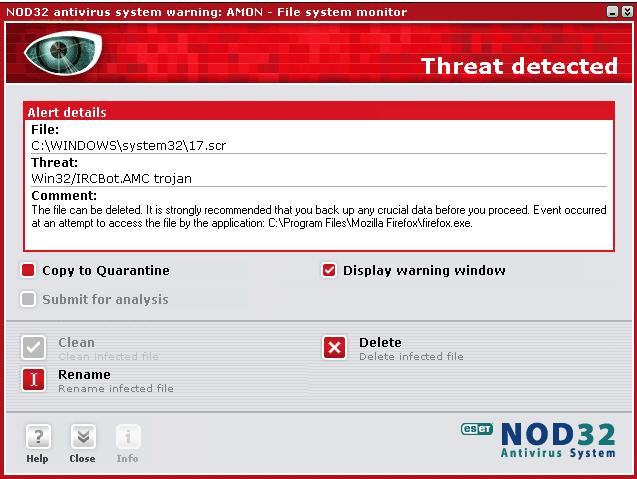
Task: Click the 'Threat detected' banner title
Action: [519, 66]
